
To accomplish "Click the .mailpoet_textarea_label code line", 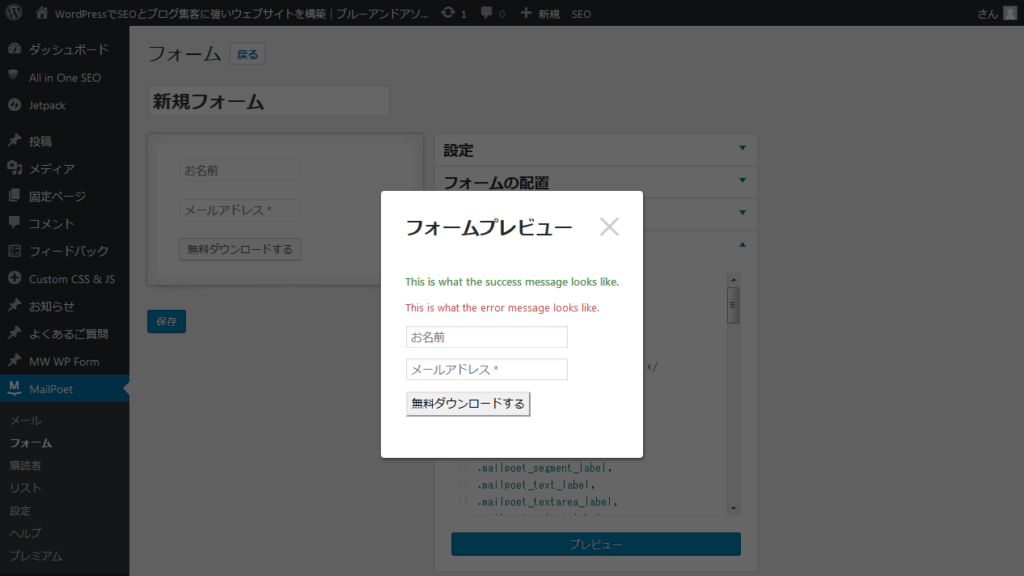I will [x=547, y=502].
